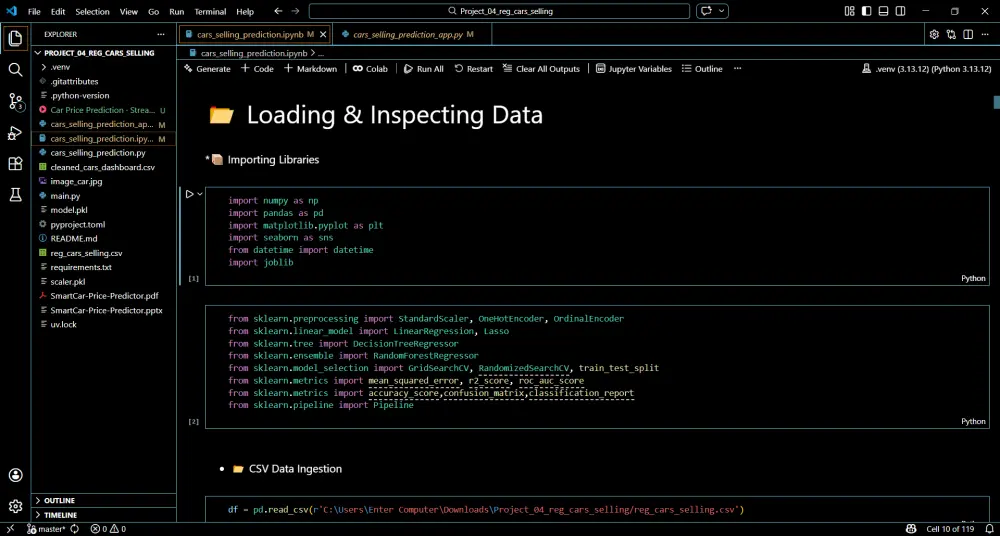Expand the OUTLINE section

click(x=103, y=501)
